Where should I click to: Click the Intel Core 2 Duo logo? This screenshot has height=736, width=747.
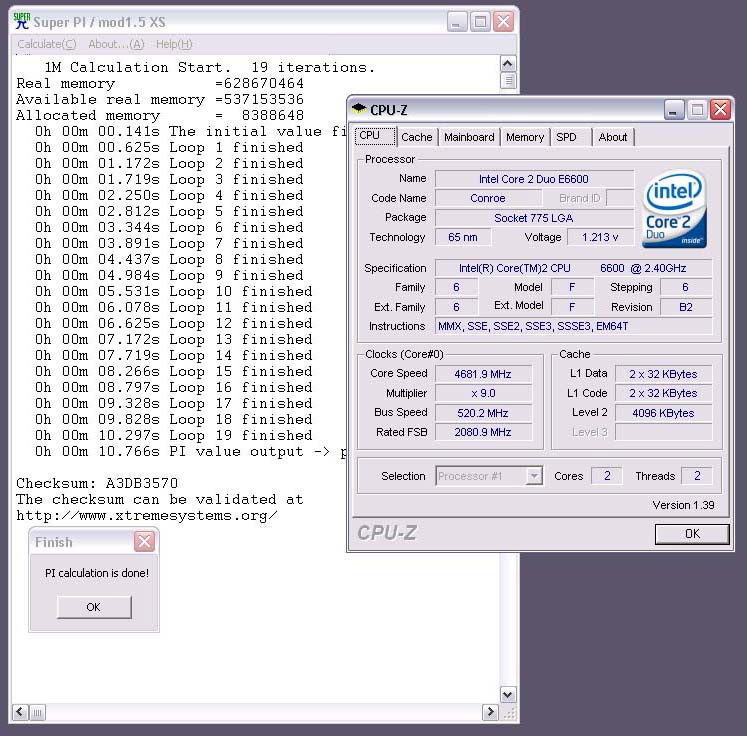coord(674,209)
